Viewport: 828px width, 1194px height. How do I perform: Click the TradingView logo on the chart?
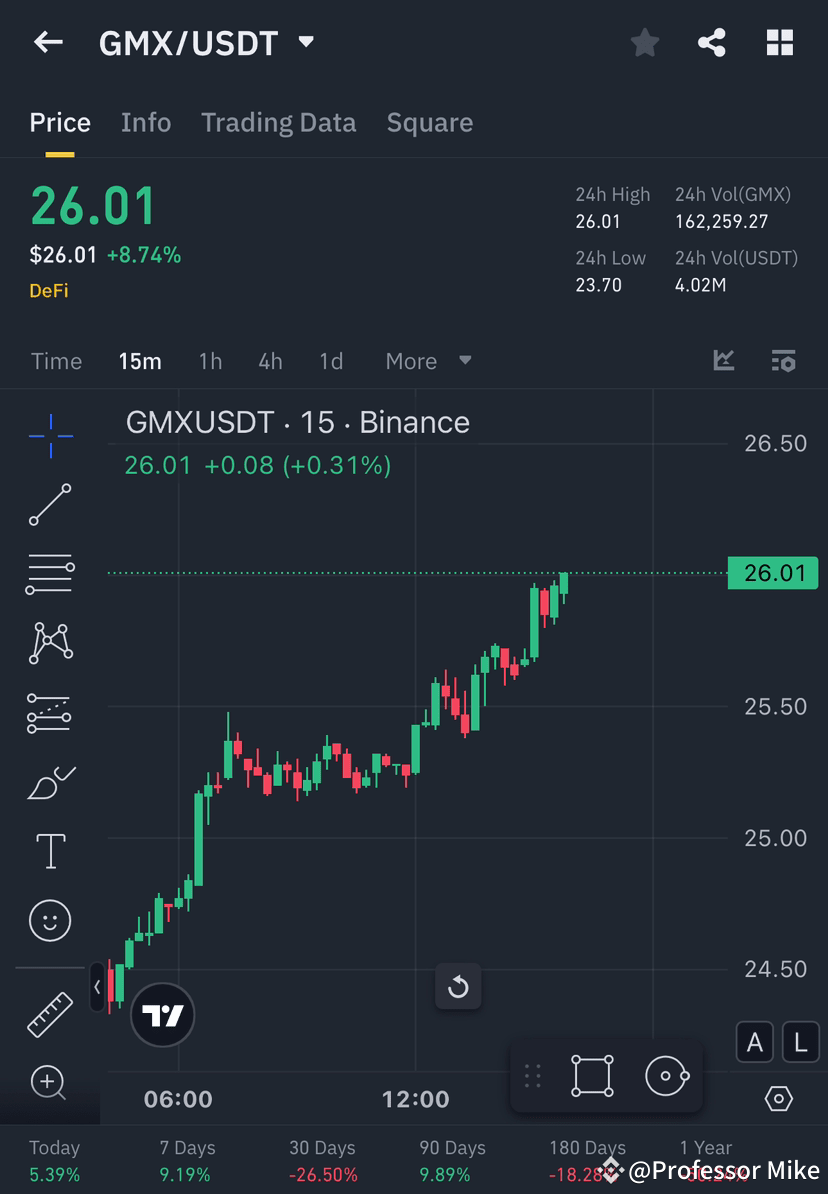pos(162,1015)
